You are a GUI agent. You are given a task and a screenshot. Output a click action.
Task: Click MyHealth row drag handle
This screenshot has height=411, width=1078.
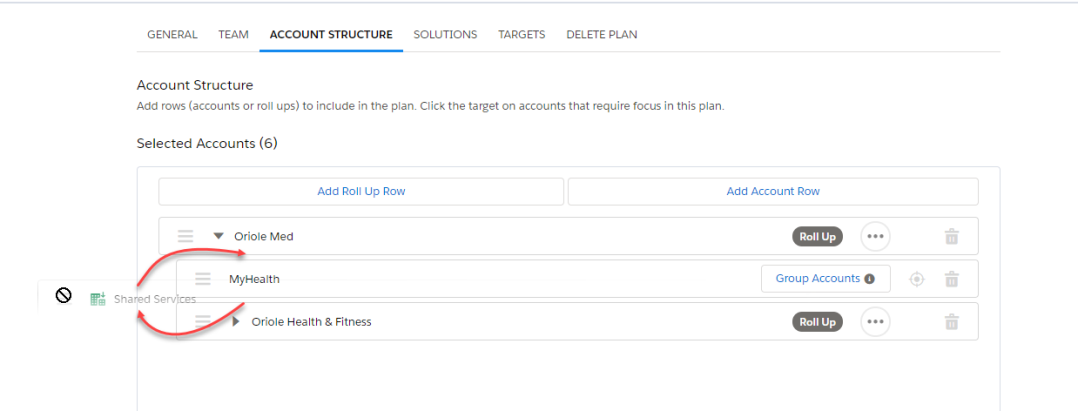click(x=203, y=279)
